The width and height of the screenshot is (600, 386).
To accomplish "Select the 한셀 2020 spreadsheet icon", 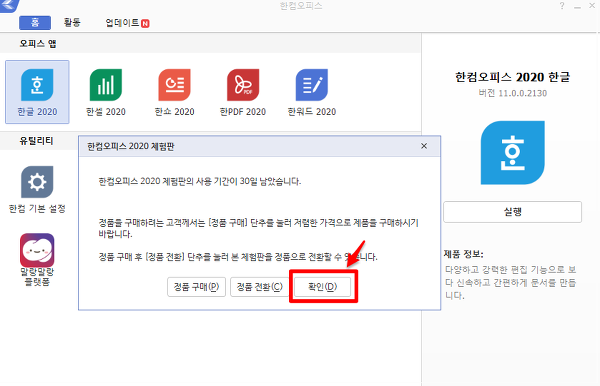I will [x=106, y=85].
